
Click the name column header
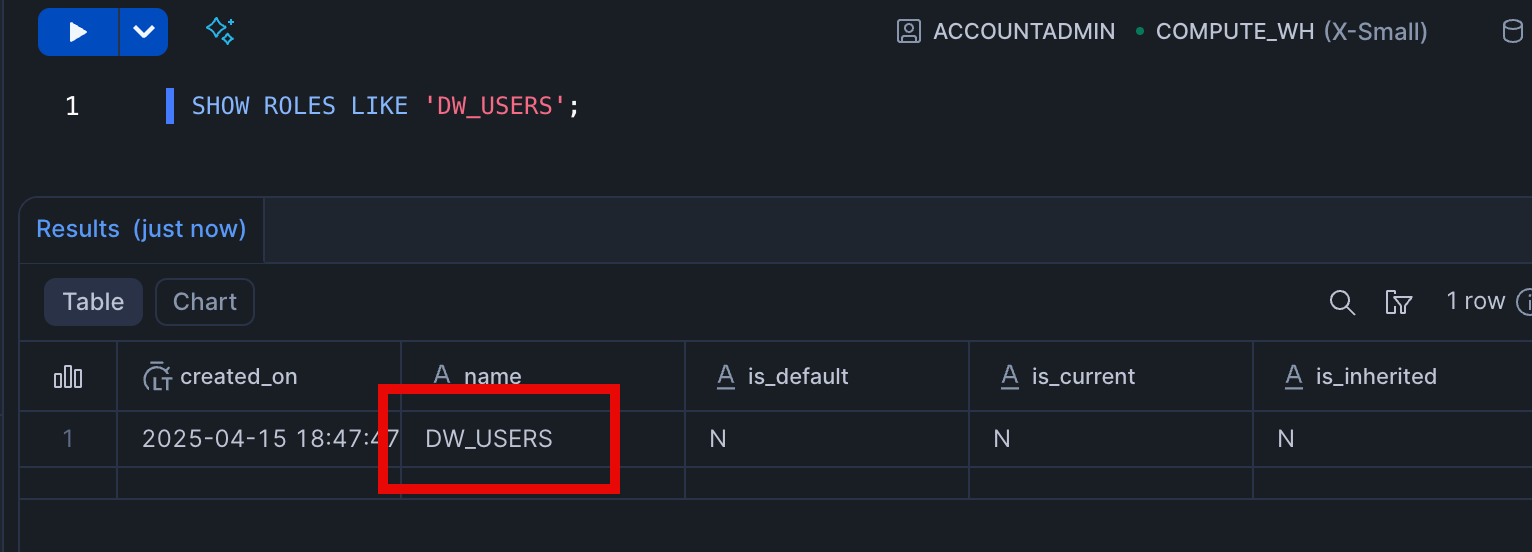[x=492, y=377]
